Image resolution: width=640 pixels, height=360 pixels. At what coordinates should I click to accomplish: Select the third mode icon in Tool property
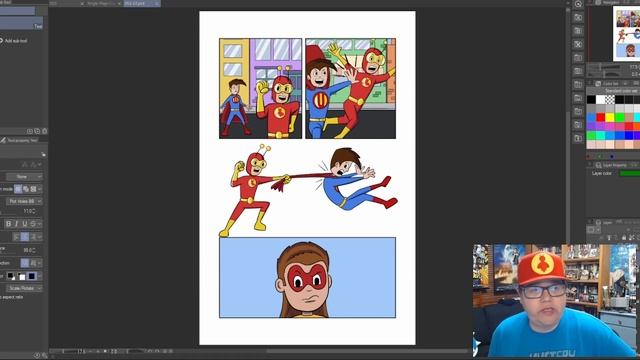33,189
